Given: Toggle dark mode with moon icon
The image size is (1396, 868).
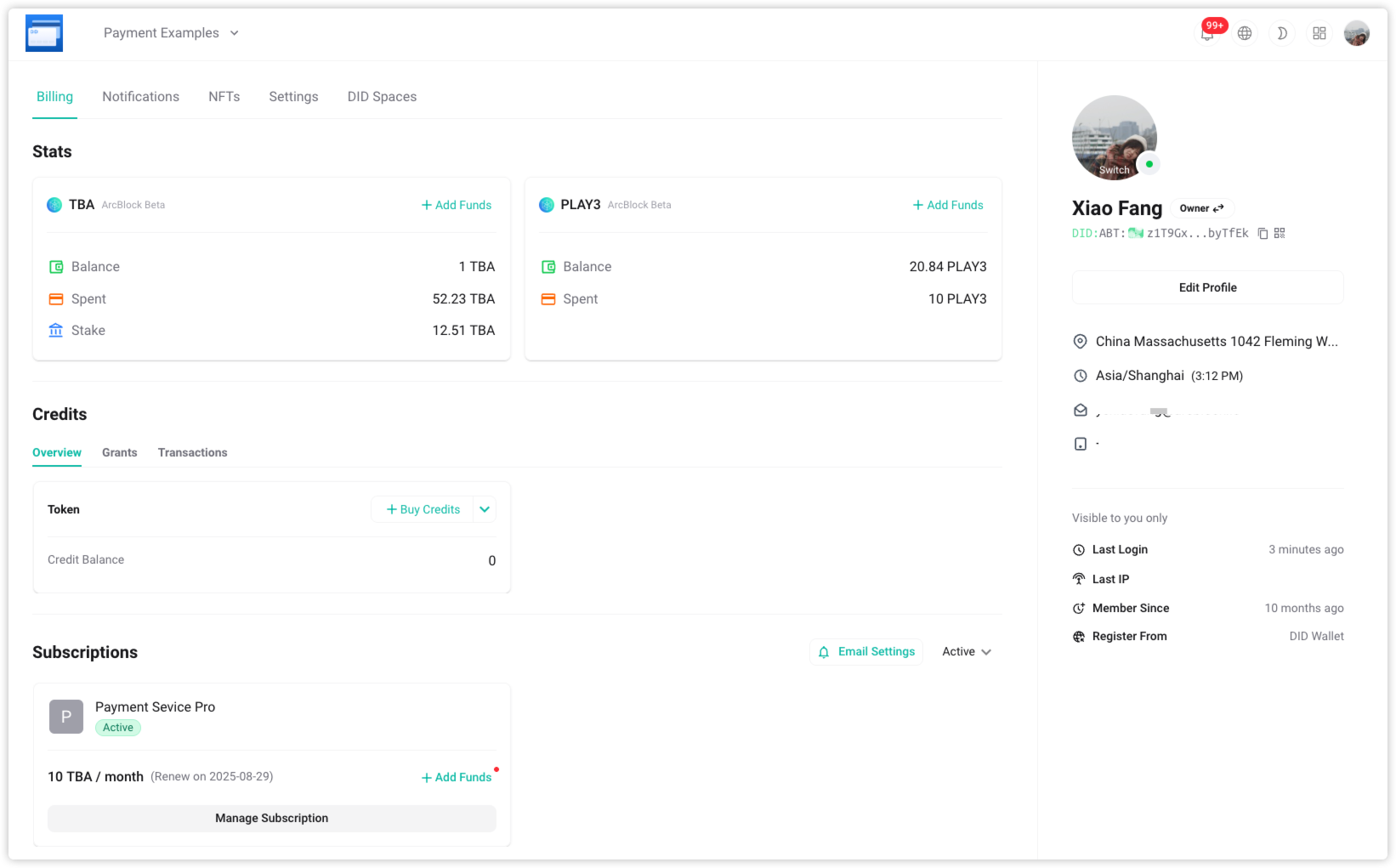Looking at the screenshot, I should (1282, 33).
